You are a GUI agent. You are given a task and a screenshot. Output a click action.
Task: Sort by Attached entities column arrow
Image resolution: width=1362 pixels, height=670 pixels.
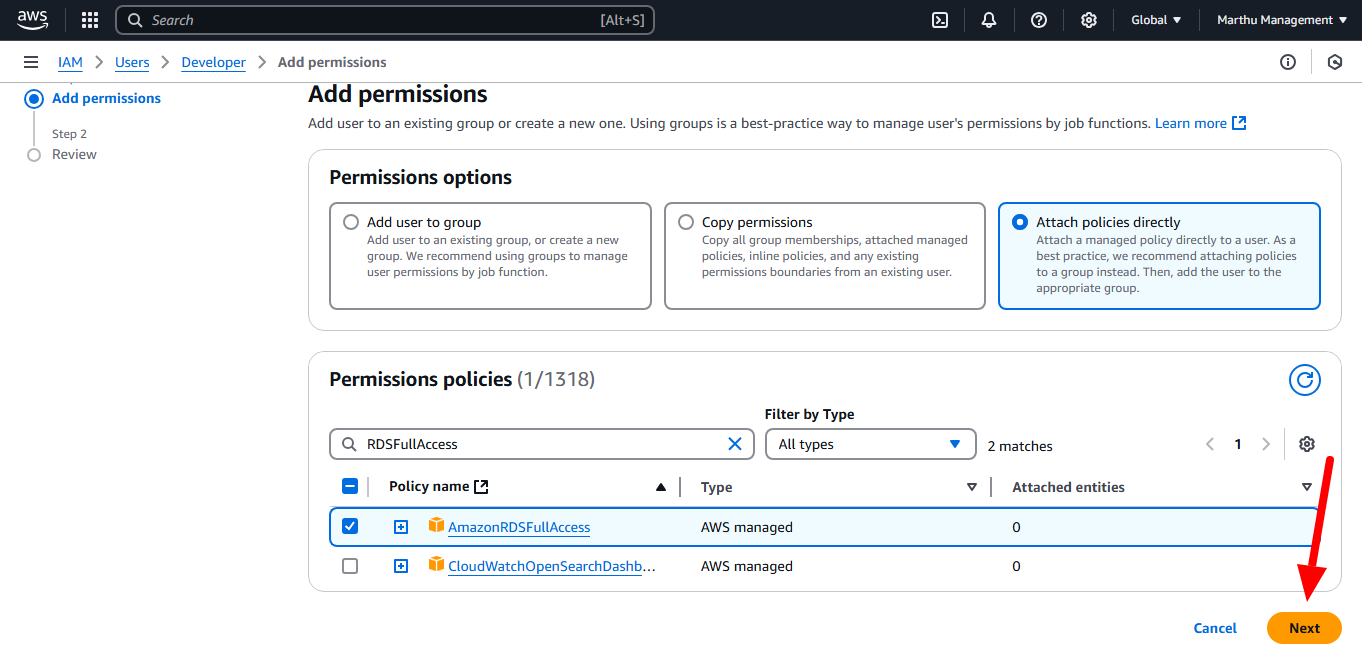(x=1307, y=487)
